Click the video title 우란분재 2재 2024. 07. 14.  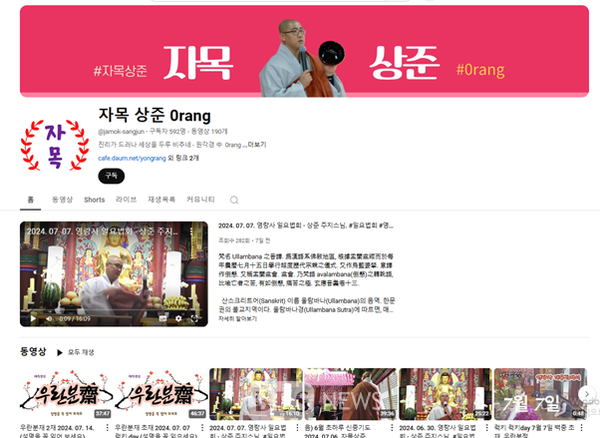point(57,431)
